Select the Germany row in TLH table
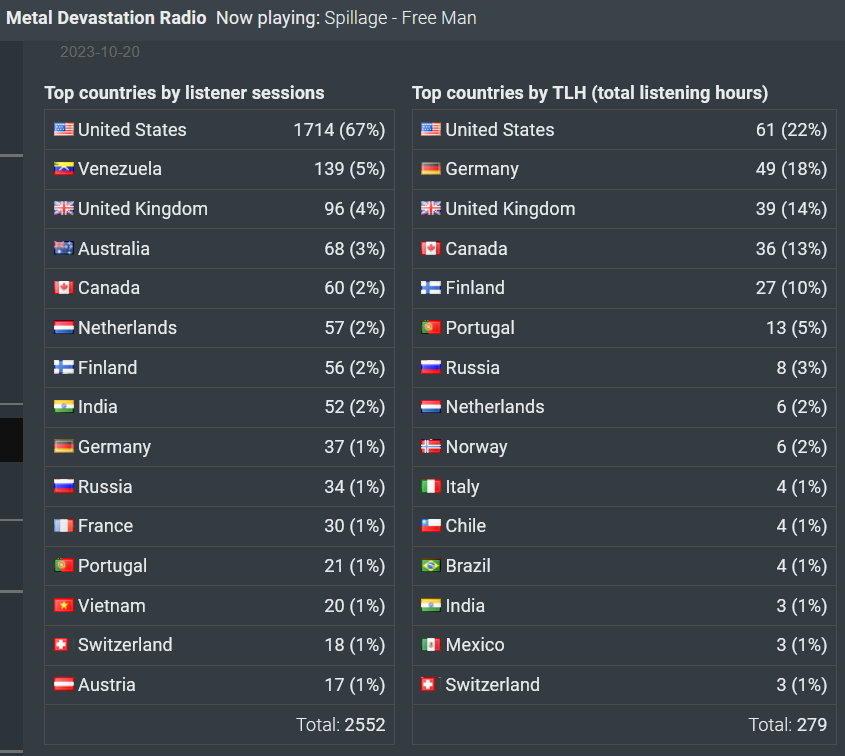 (624, 169)
